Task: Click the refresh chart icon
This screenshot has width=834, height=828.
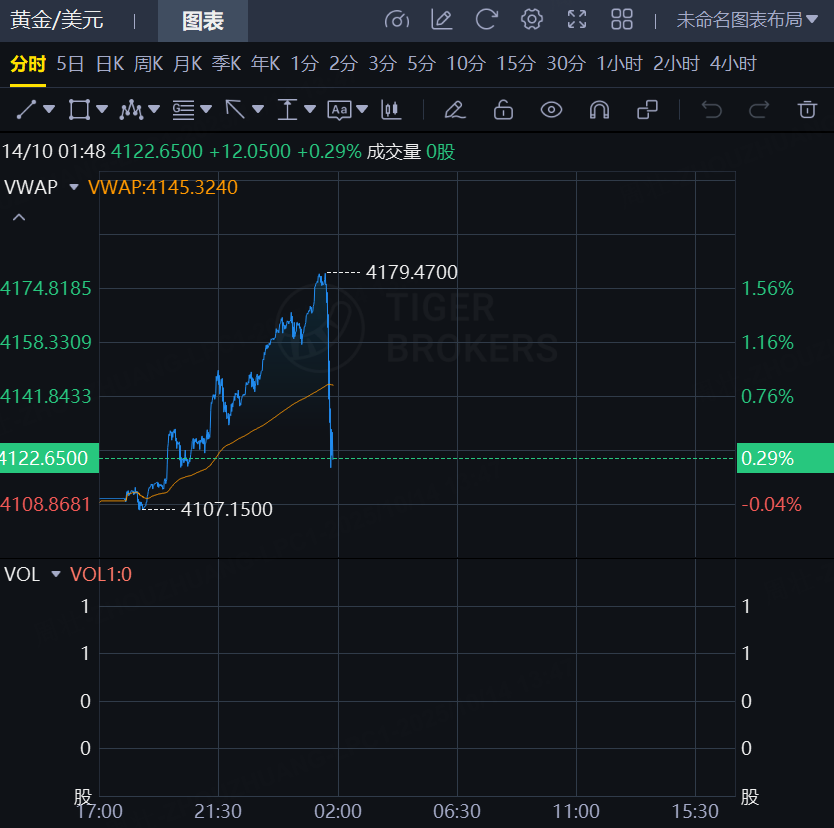Action: pos(487,19)
